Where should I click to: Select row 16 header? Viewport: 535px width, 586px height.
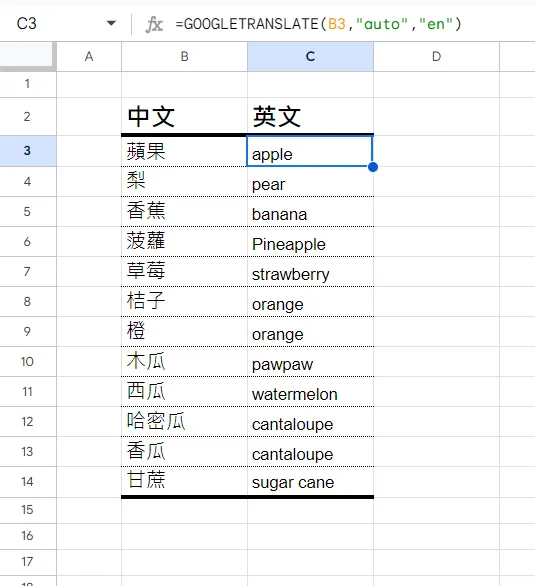pyautogui.click(x=28, y=536)
